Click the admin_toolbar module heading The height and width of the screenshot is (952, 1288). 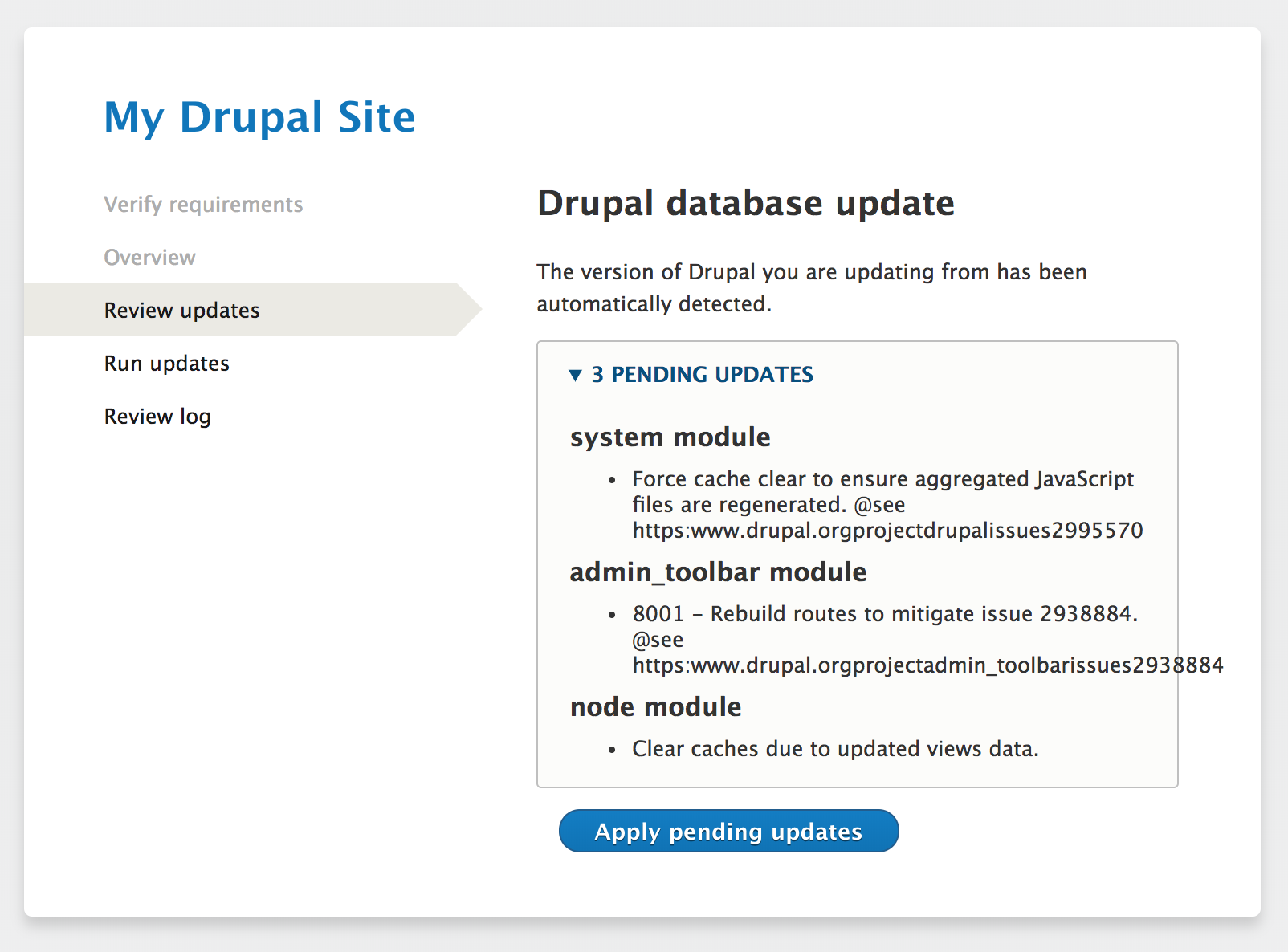718,572
